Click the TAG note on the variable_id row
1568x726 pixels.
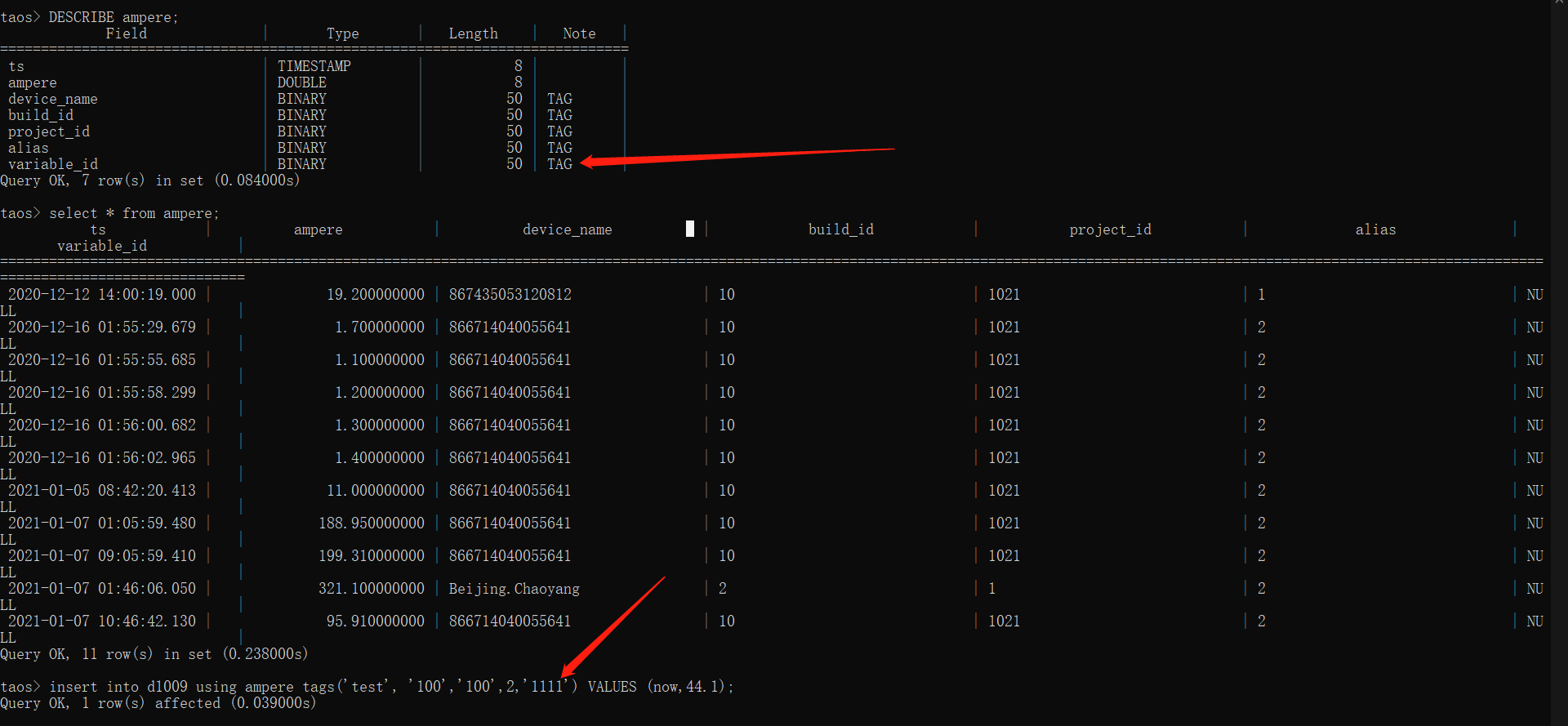(x=560, y=164)
